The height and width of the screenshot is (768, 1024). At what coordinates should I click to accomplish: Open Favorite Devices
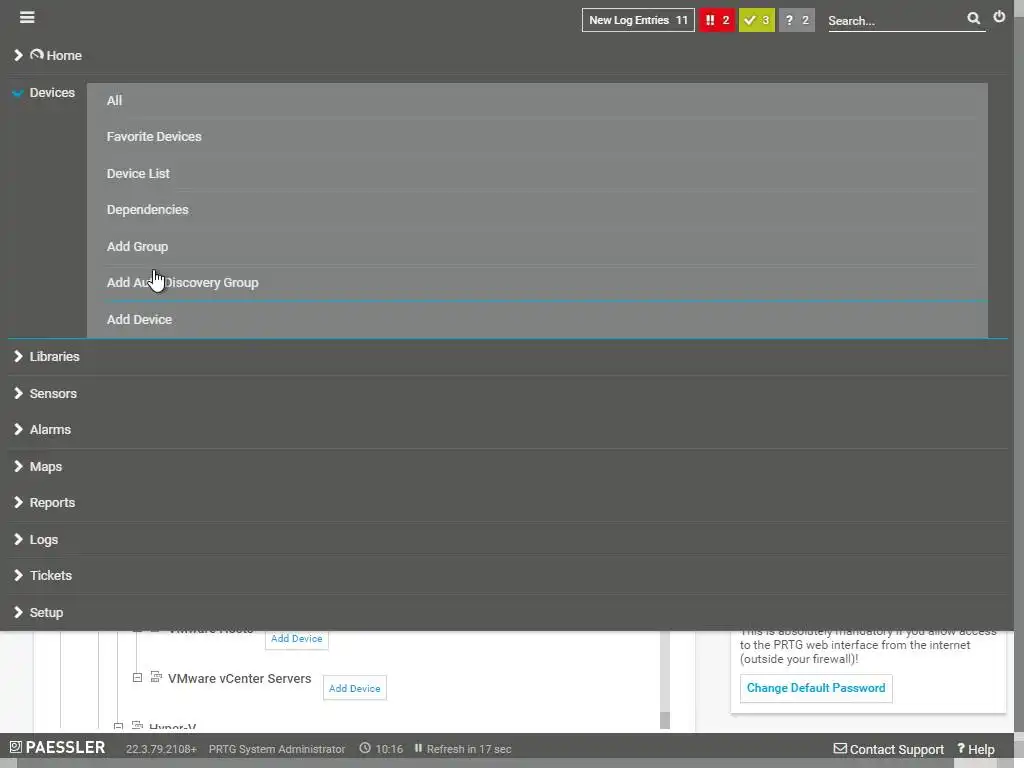click(154, 136)
